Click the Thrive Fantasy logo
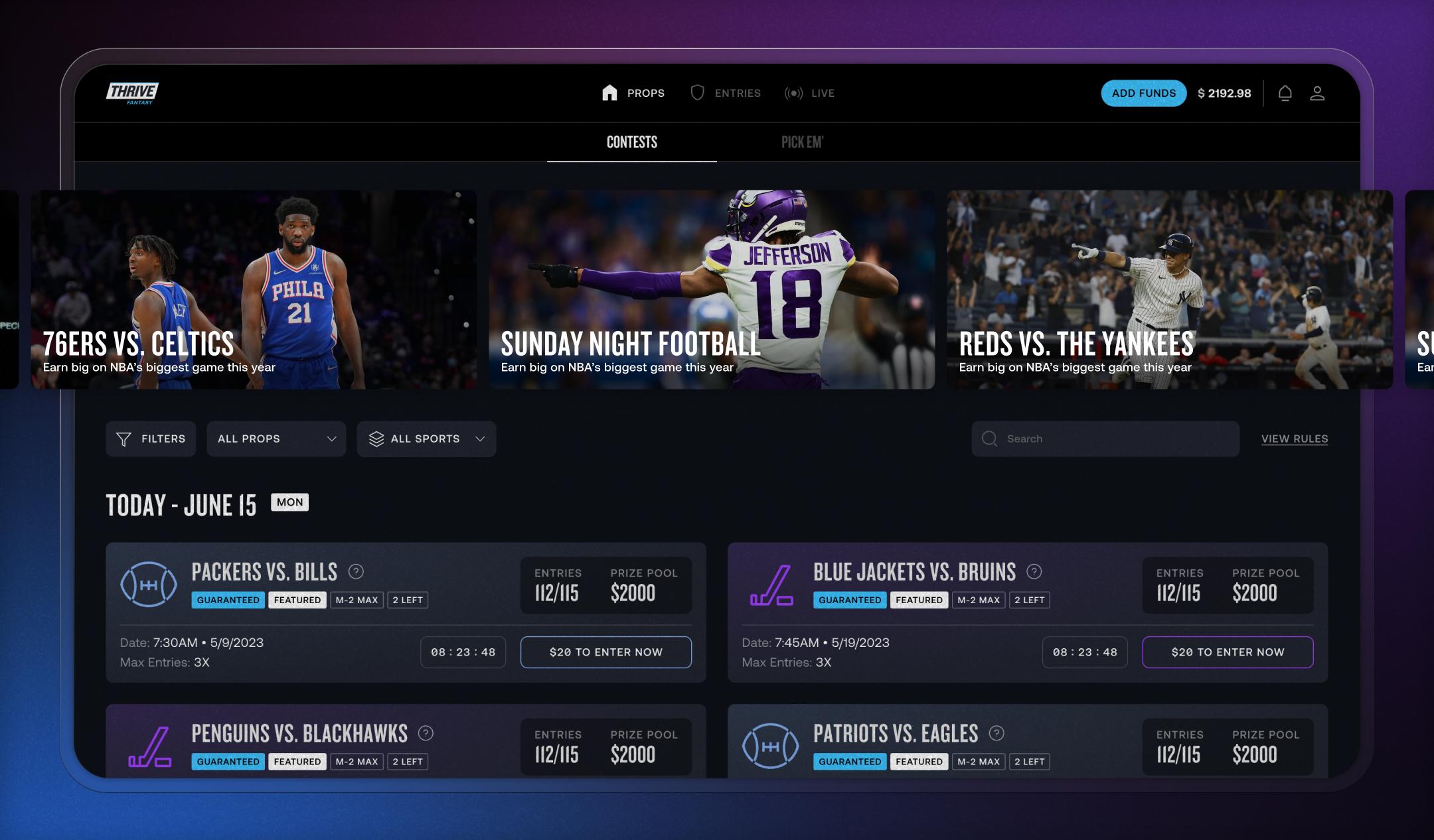The image size is (1434, 840). tap(132, 94)
